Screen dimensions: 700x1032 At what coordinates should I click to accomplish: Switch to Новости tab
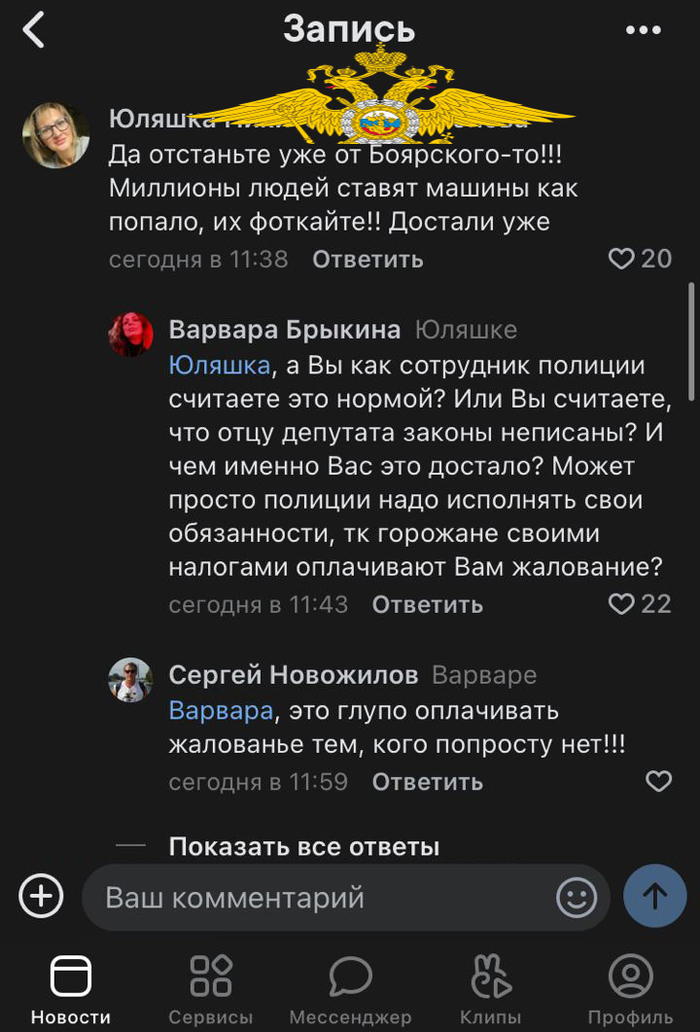coord(71,989)
